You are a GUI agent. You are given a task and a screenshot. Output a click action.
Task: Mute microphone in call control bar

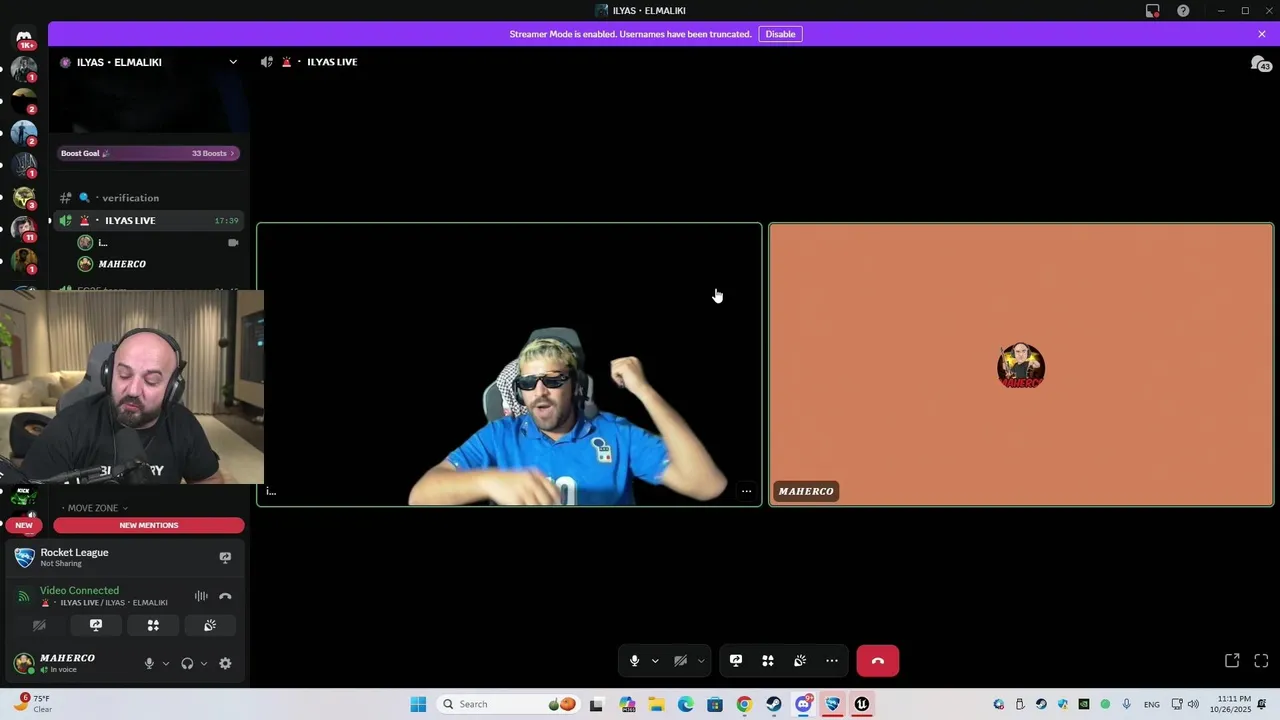(x=634, y=661)
